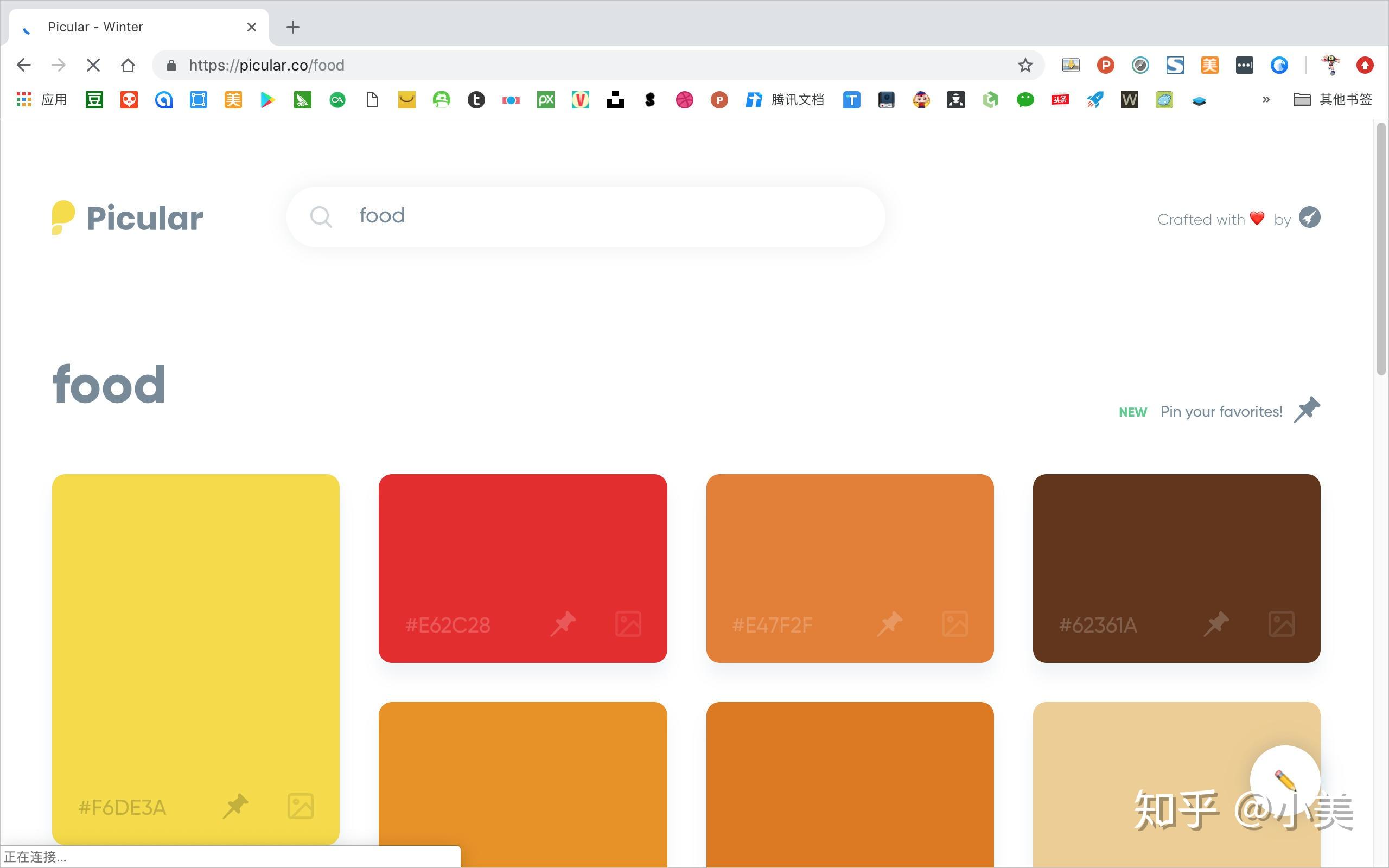View site security lock info

(x=170, y=66)
